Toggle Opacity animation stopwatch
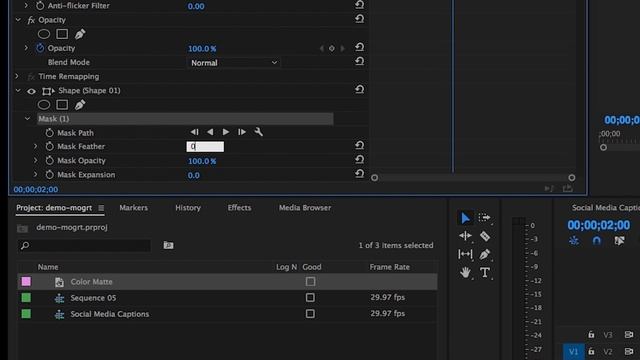Viewport: 640px width, 360px height. 40,48
